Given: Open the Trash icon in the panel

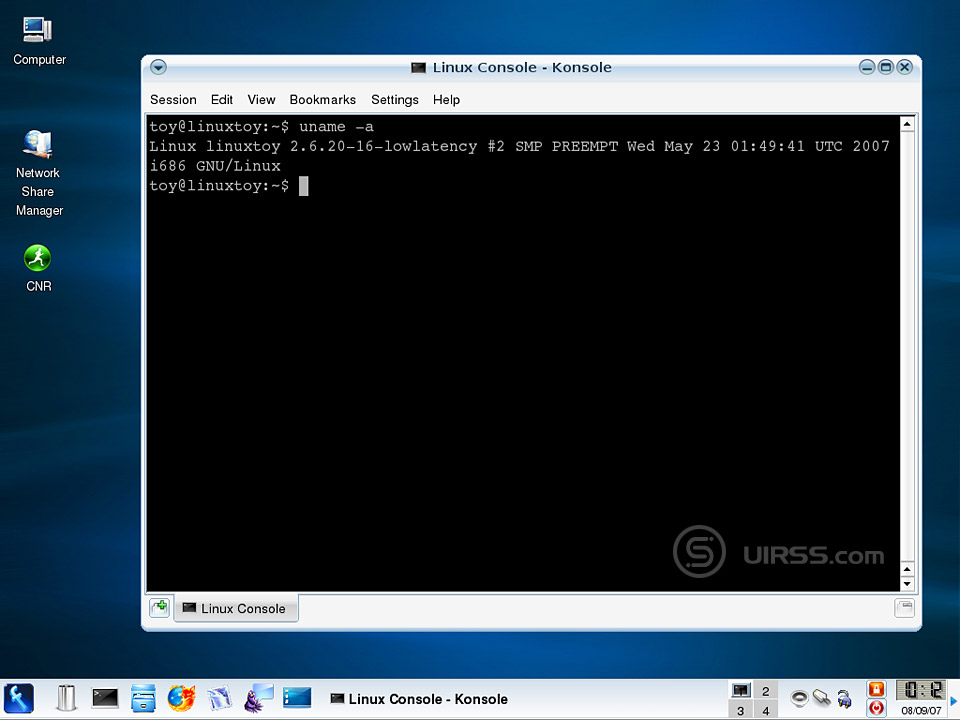Looking at the screenshot, I should pyautogui.click(x=66, y=697).
